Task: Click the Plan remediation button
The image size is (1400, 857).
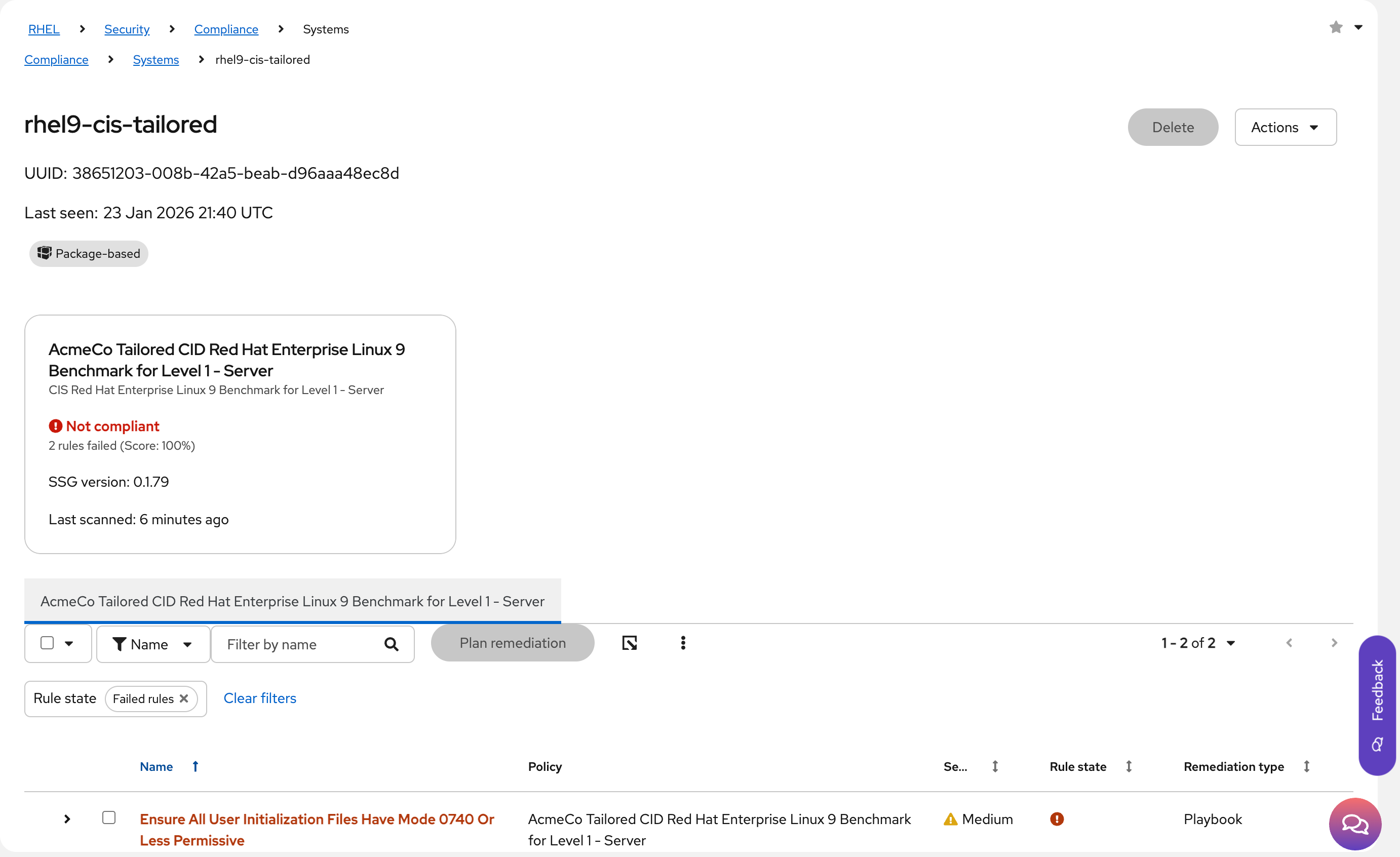Action: (x=512, y=643)
